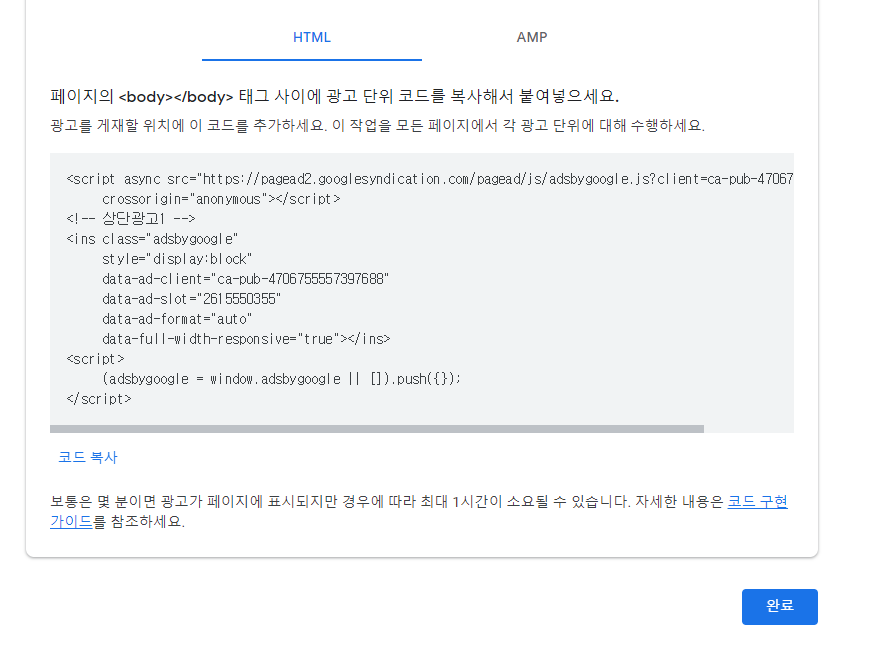Click the instruction text starting 광고를 게재할
The height and width of the screenshot is (669, 877).
tap(378, 125)
